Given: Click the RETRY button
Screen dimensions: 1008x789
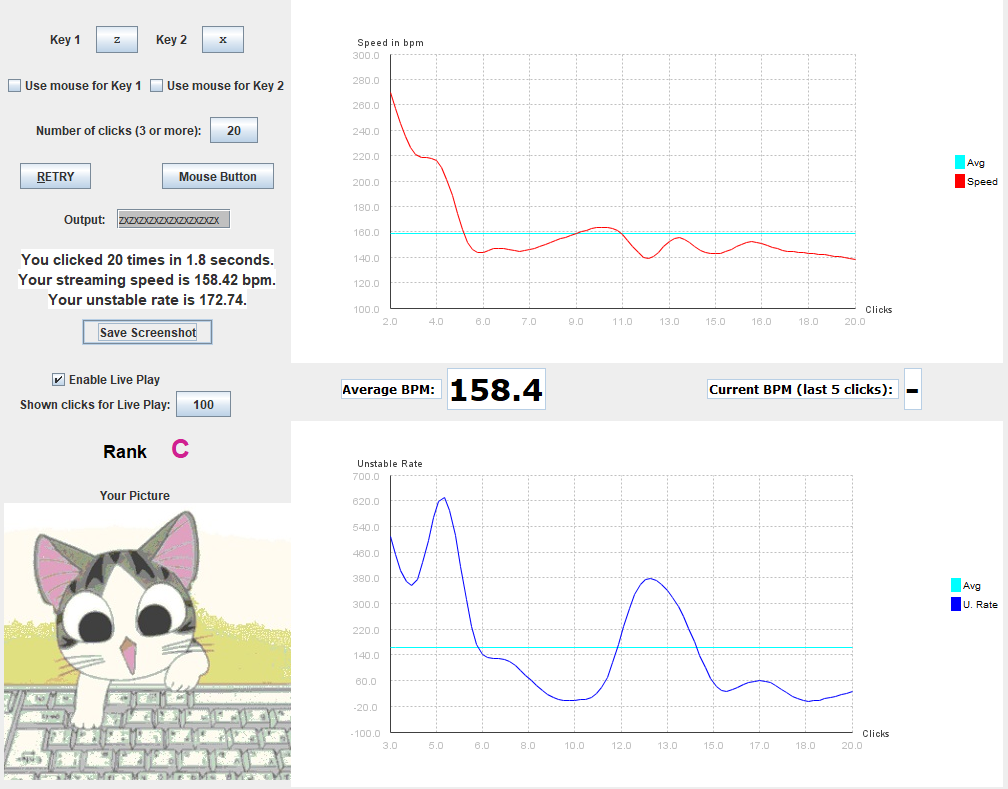Looking at the screenshot, I should pyautogui.click(x=55, y=176).
